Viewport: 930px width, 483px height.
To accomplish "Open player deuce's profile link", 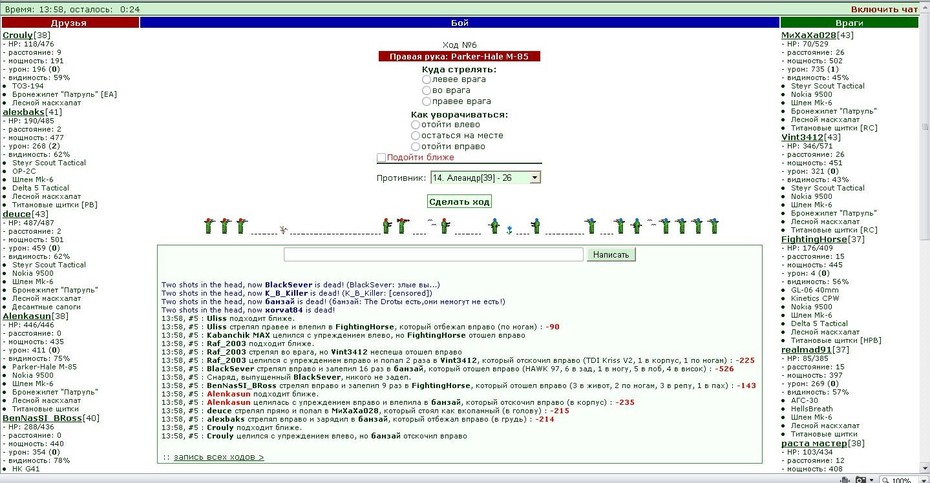I will coord(17,214).
